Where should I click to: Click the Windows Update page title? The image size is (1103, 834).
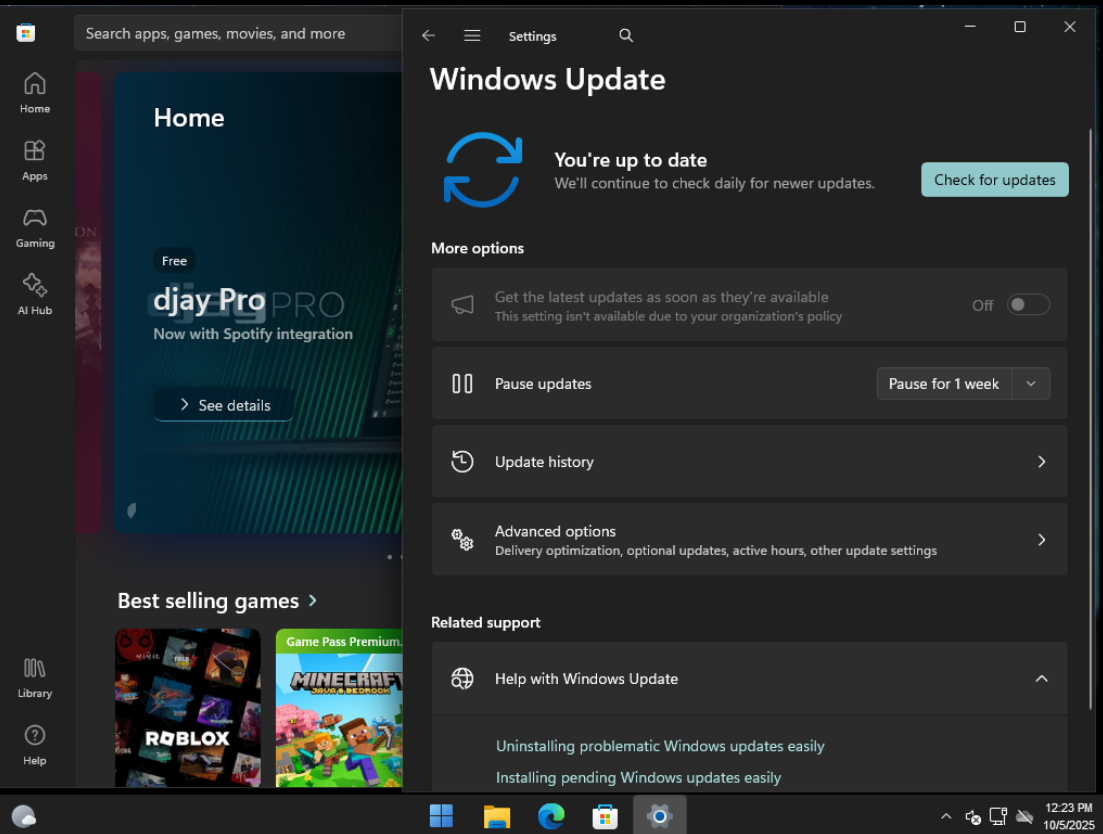point(547,79)
